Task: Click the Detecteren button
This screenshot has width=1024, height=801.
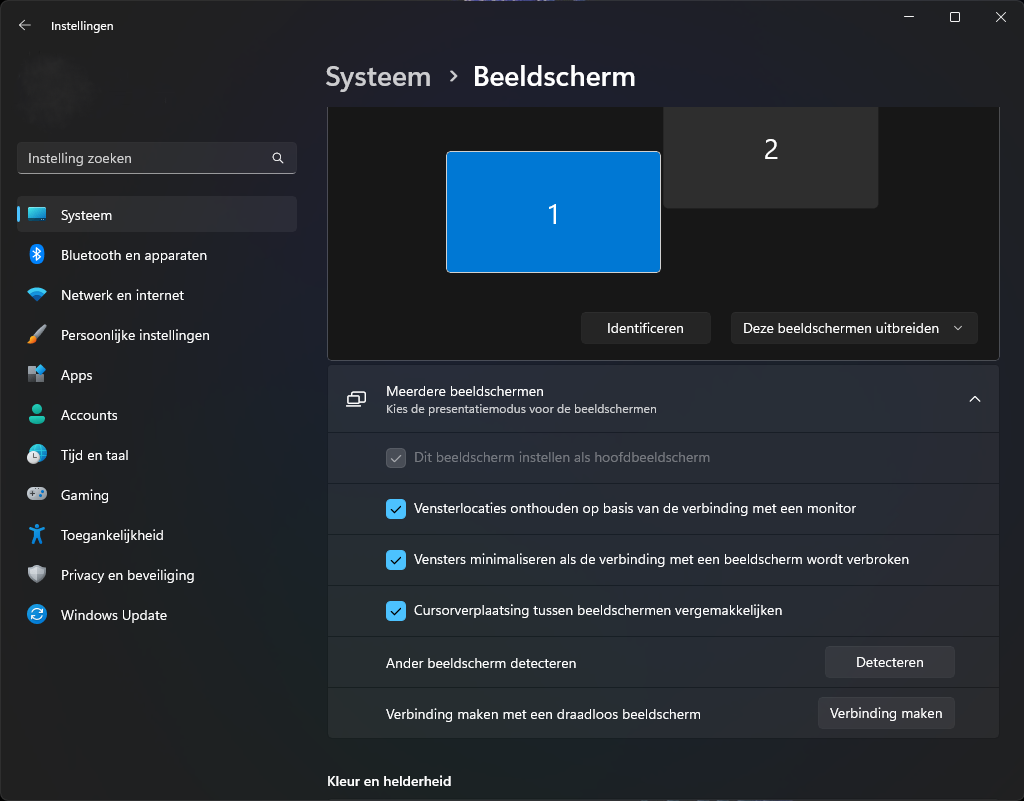Action: pos(889,661)
